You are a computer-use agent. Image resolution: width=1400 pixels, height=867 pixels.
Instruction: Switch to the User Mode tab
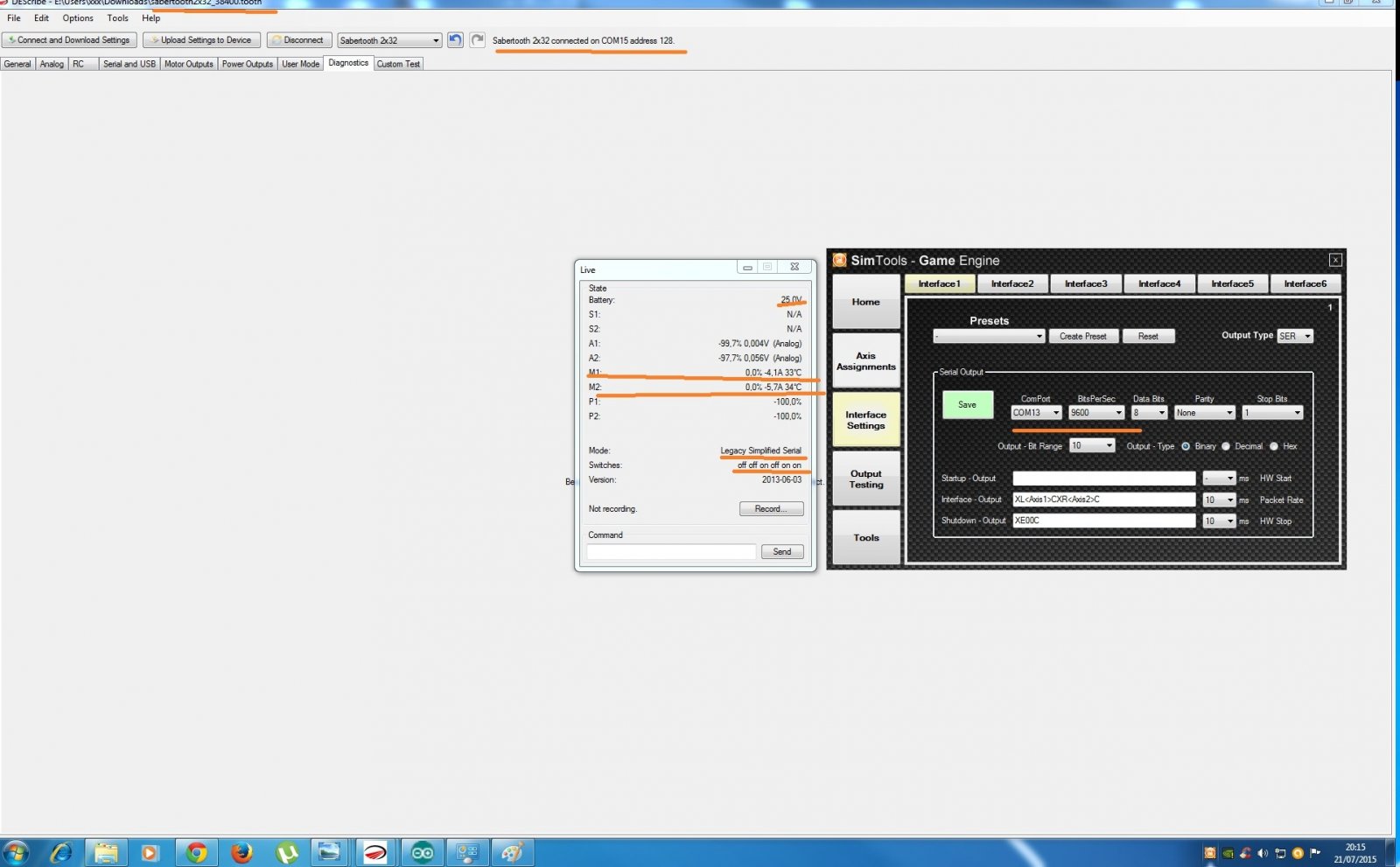click(300, 64)
